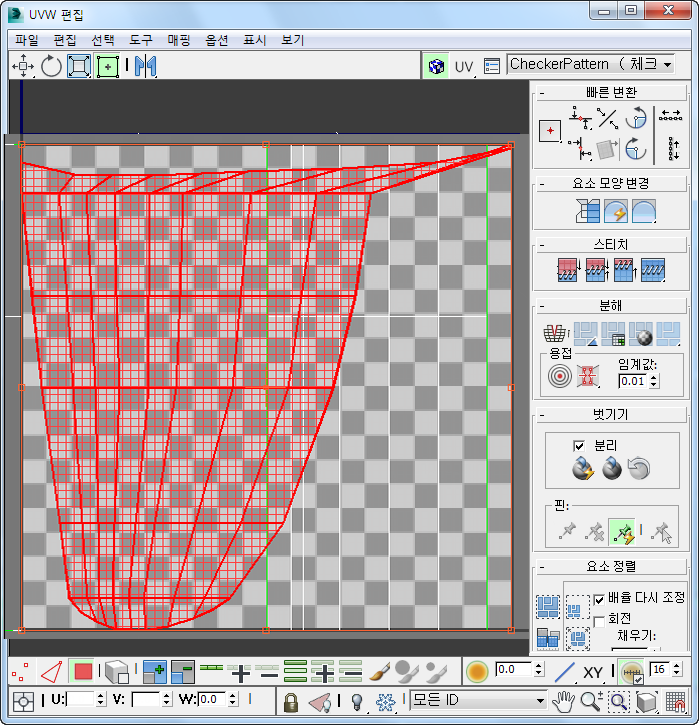Screen dimensions: 699x725
Task: Click the reset peel icon
Action: (x=639, y=469)
